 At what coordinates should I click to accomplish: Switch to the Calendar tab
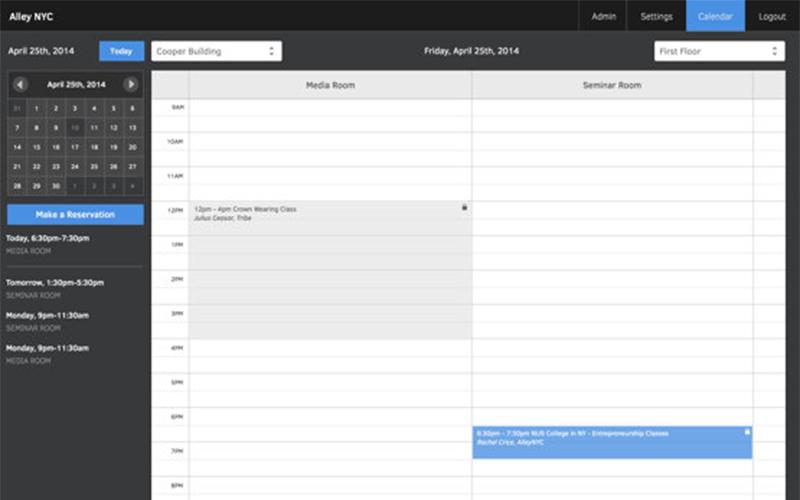[x=715, y=16]
